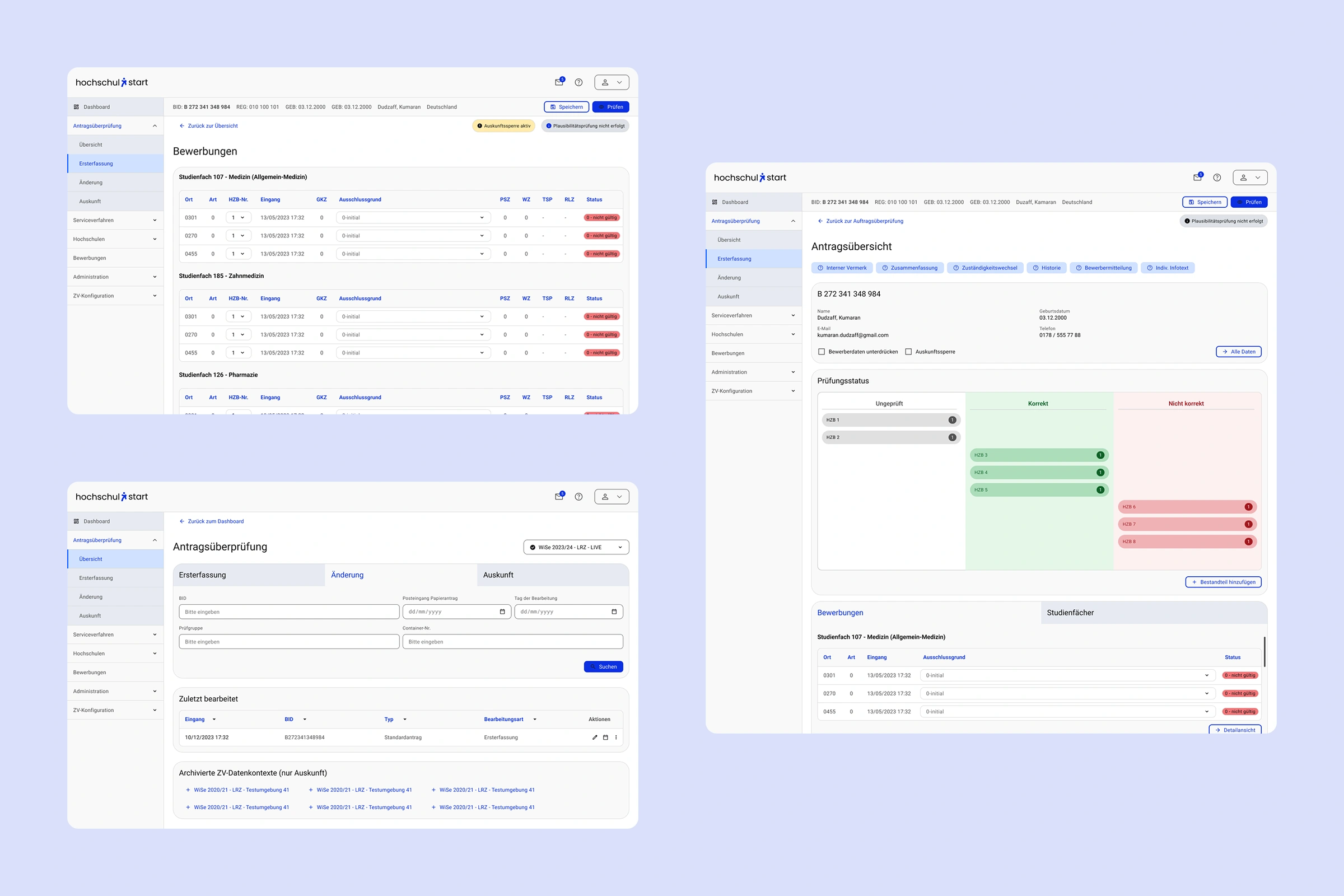Viewport: 1344px width, 896px height.
Task: Click scrollbar in Antragsübersicht Bewerbungen list
Action: [x=1264, y=652]
